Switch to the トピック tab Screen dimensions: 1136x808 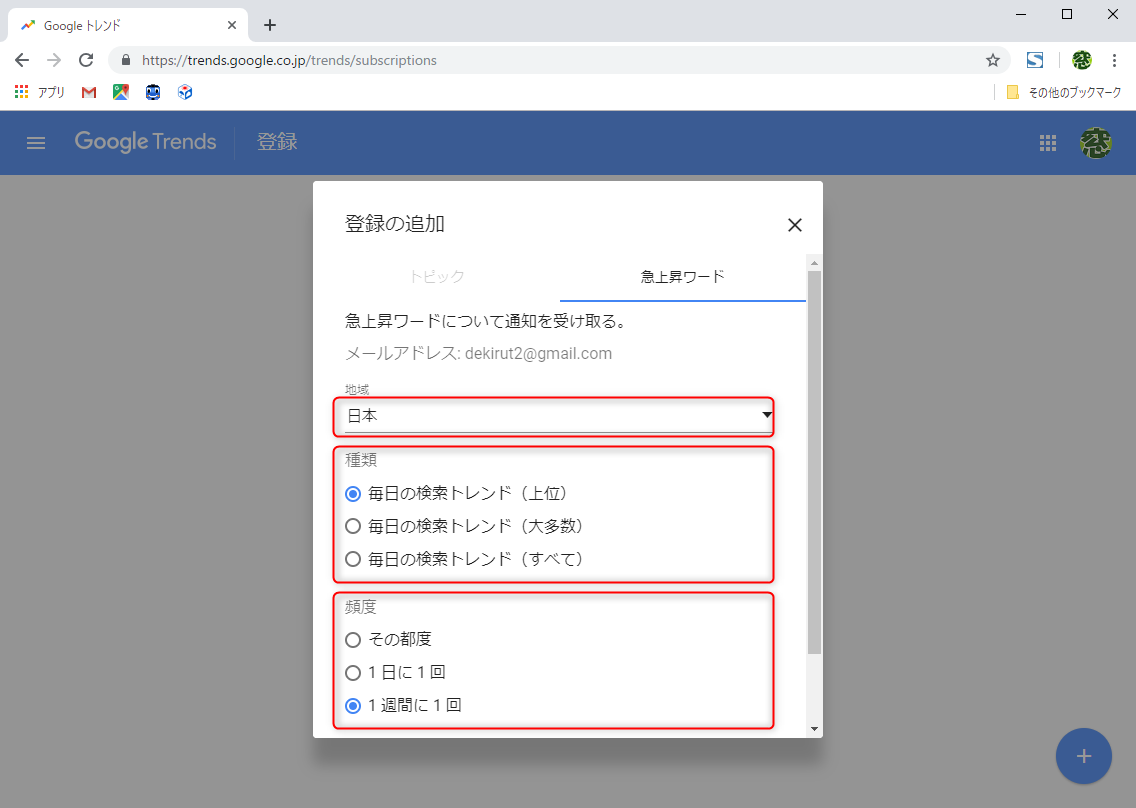(x=437, y=276)
